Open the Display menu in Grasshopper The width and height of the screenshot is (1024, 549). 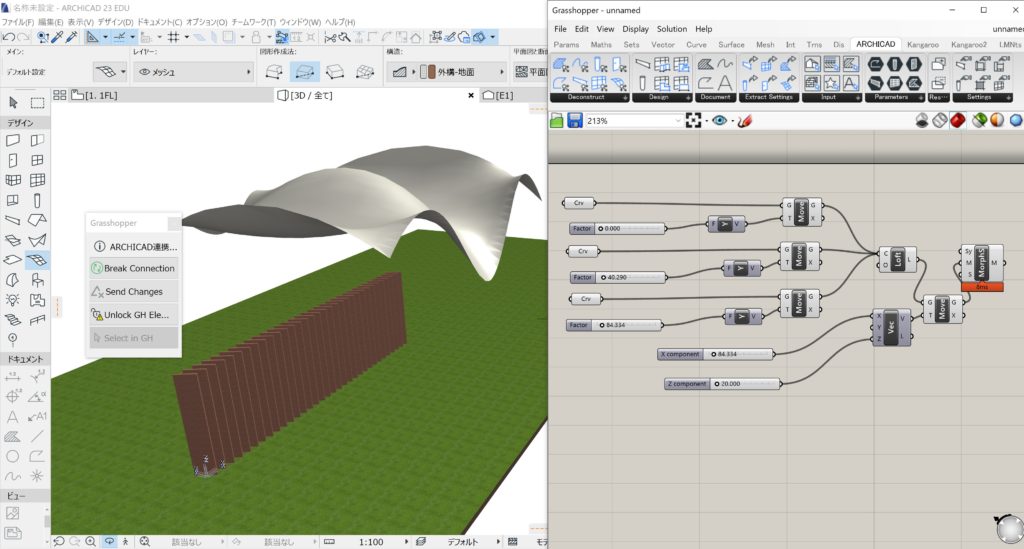pos(635,29)
